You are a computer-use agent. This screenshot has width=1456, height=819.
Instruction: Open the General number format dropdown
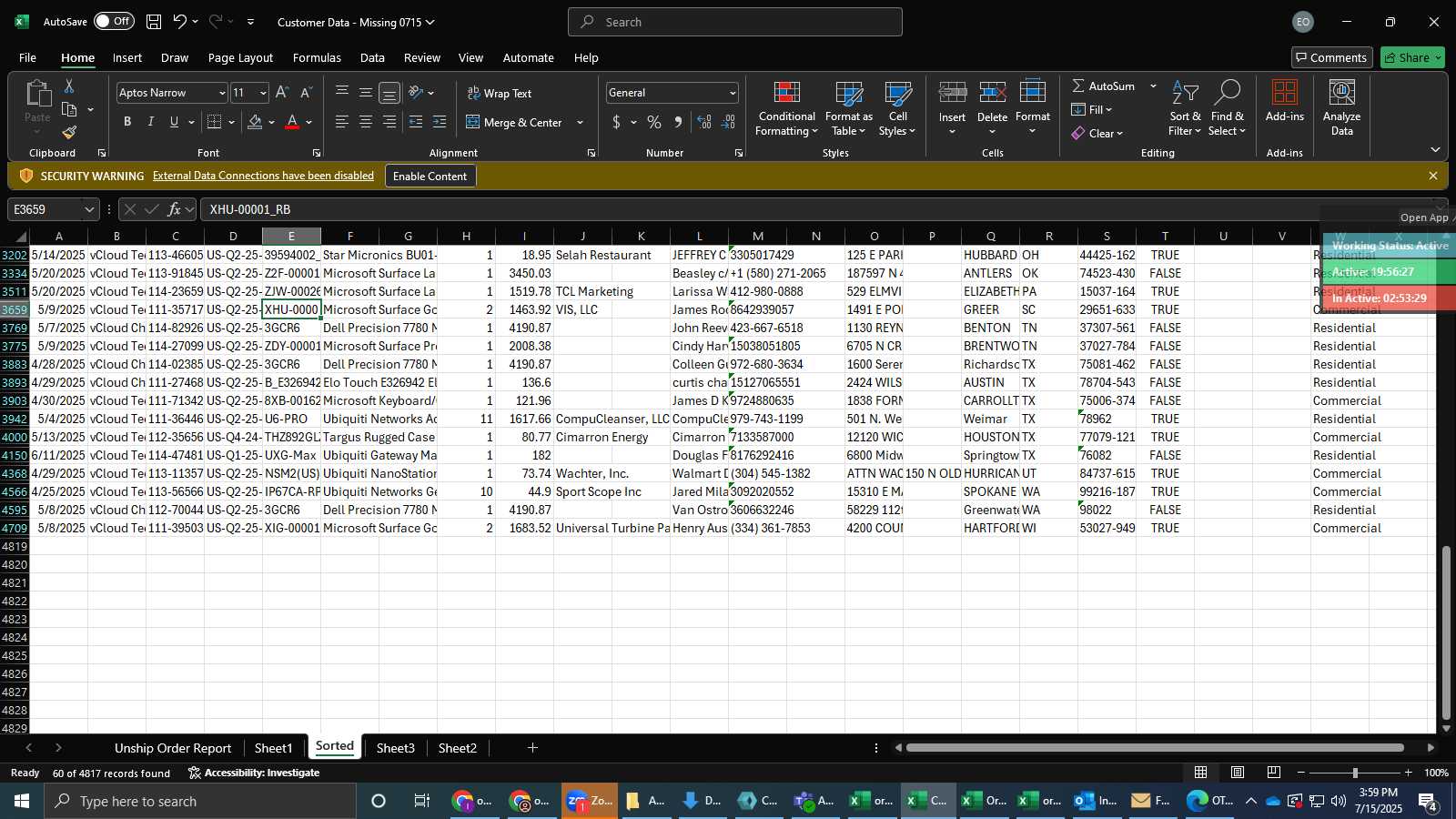(732, 93)
